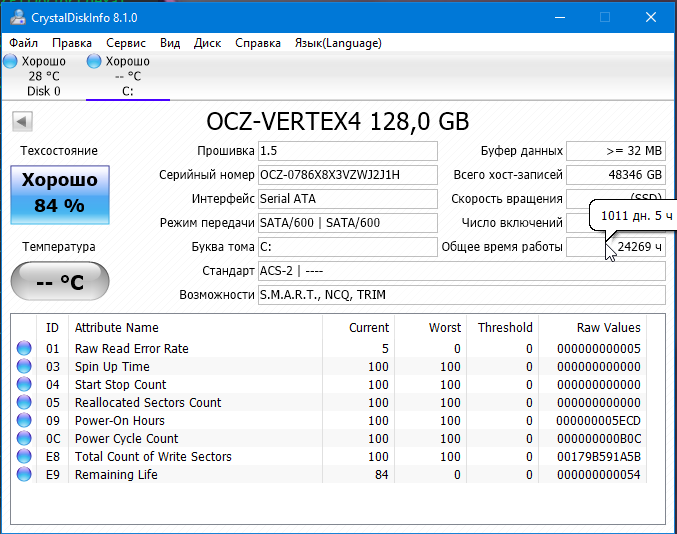
Task: Open the Сервис menu
Action: point(126,43)
